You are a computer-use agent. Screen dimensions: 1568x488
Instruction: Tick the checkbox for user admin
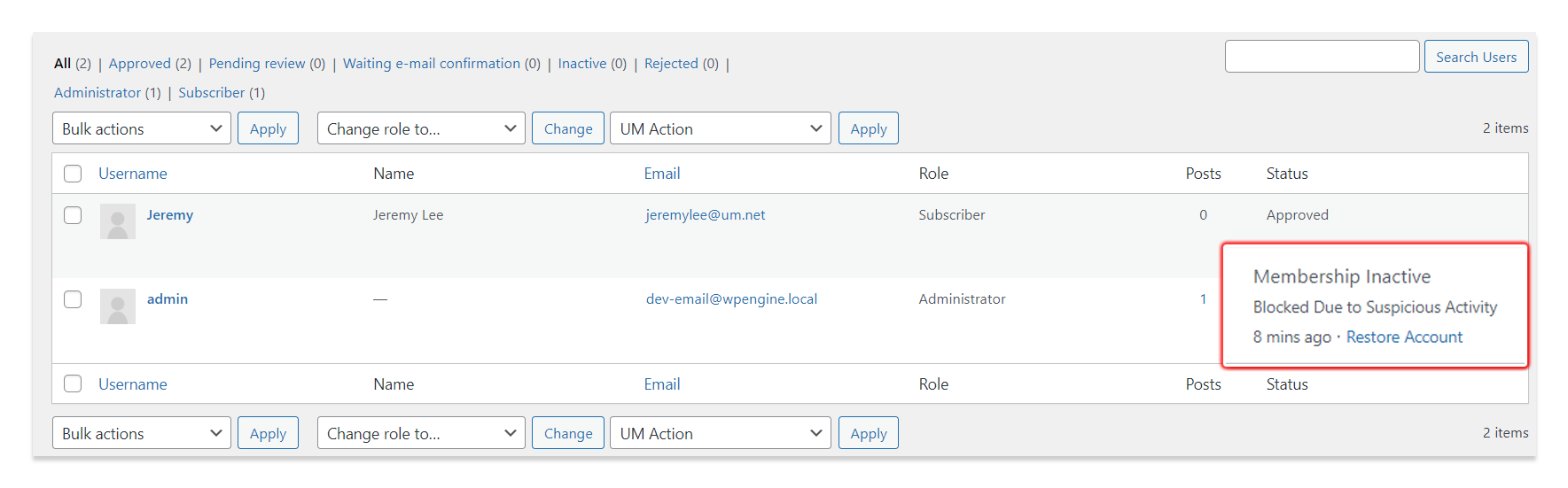click(73, 299)
